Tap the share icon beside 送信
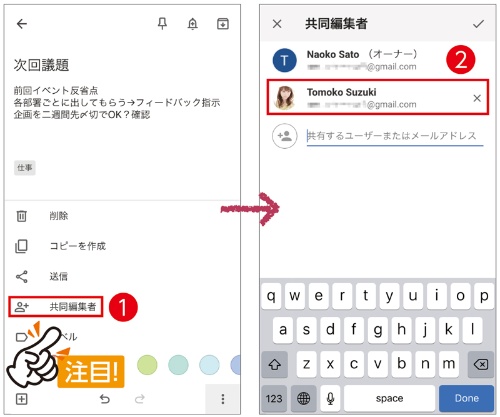This screenshot has height=417, width=500. 22,276
